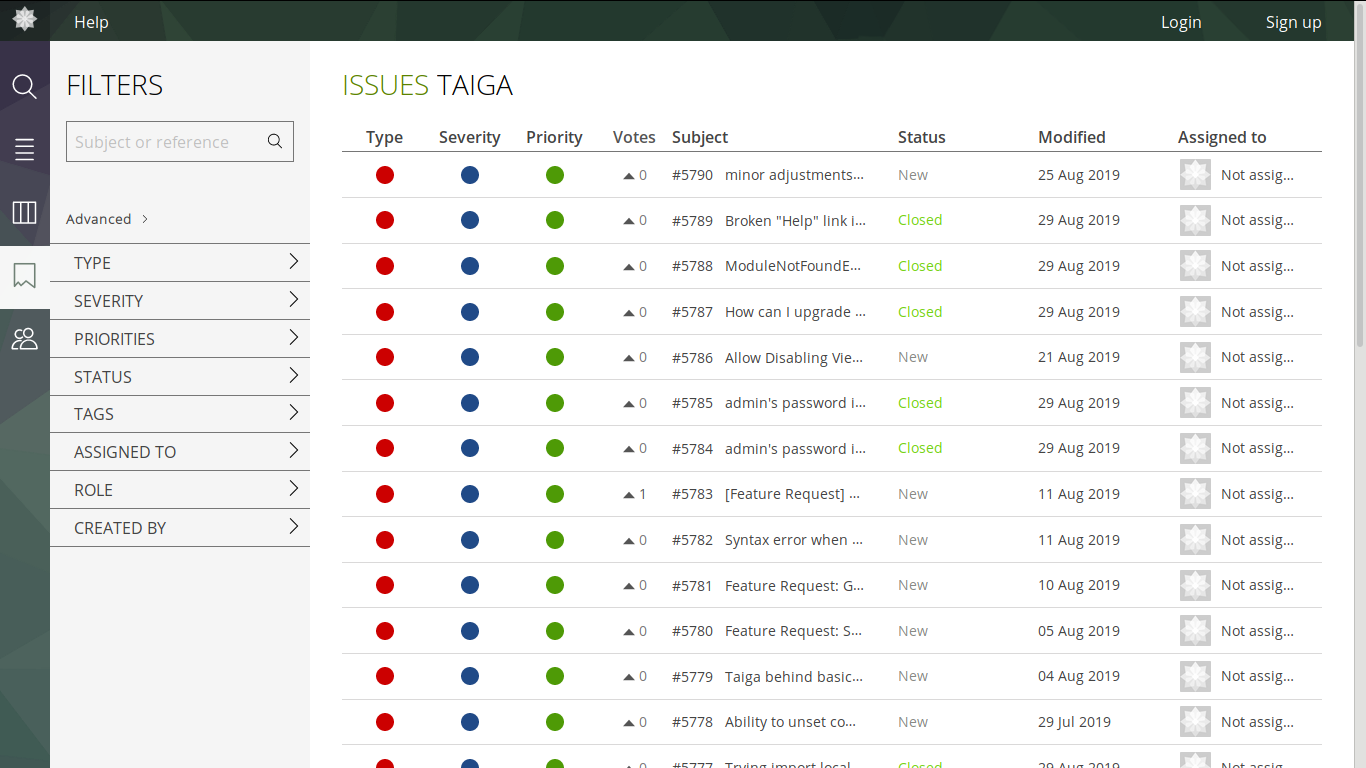This screenshot has height=768, width=1366.
Task: Upvote arrow for issue #5783
Action: click(x=629, y=495)
